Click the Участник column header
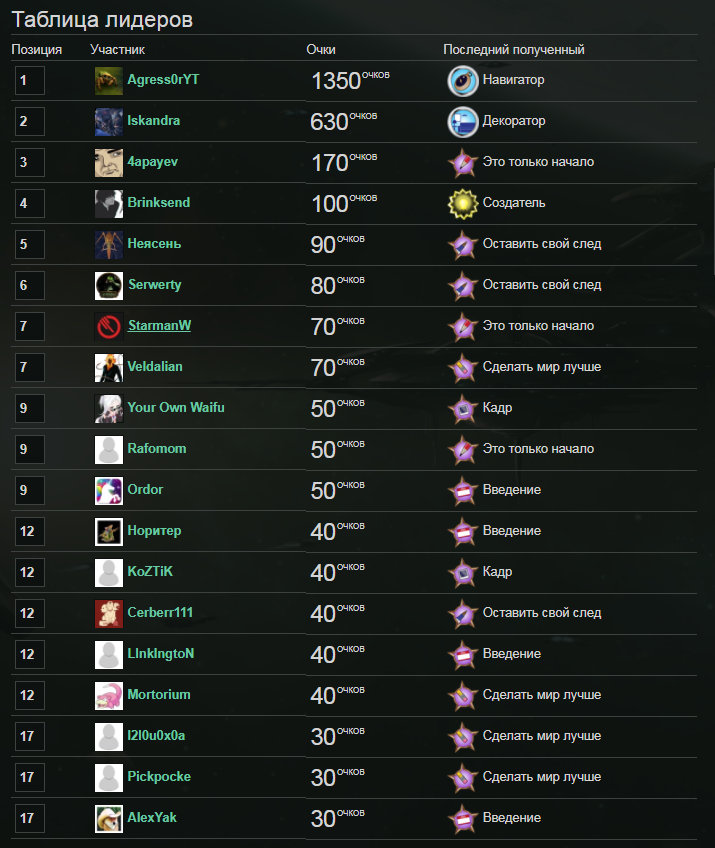Screen dimensions: 715x848 click(x=117, y=49)
